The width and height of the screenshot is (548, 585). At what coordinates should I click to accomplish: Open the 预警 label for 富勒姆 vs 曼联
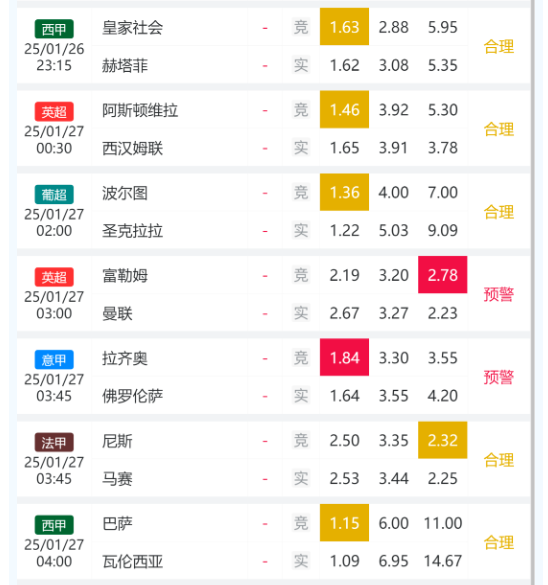pyautogui.click(x=499, y=294)
